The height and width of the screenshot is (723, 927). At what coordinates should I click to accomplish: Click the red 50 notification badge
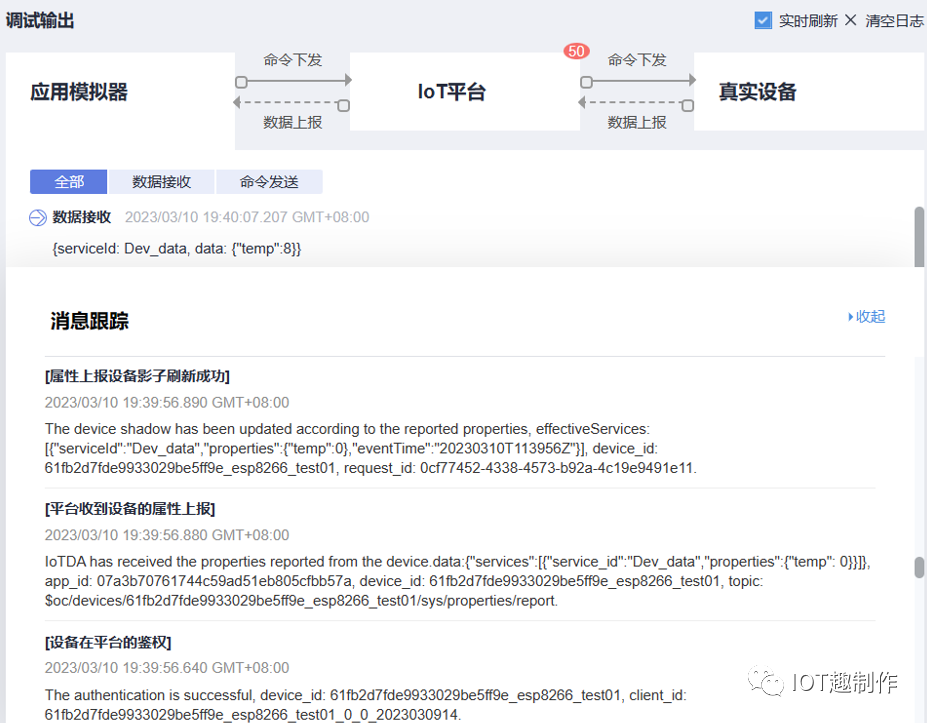tap(576, 51)
